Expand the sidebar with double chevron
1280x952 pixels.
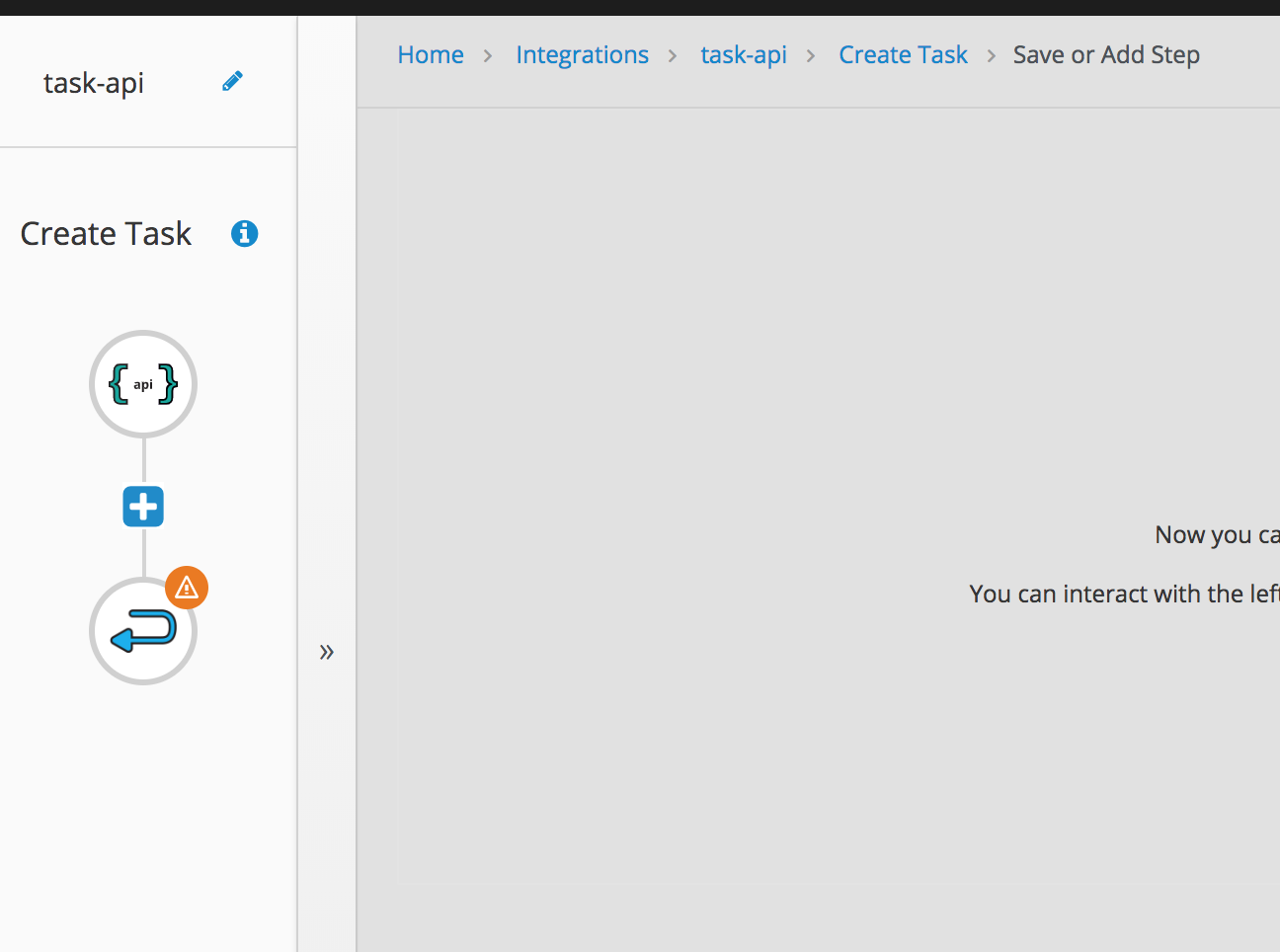click(327, 652)
